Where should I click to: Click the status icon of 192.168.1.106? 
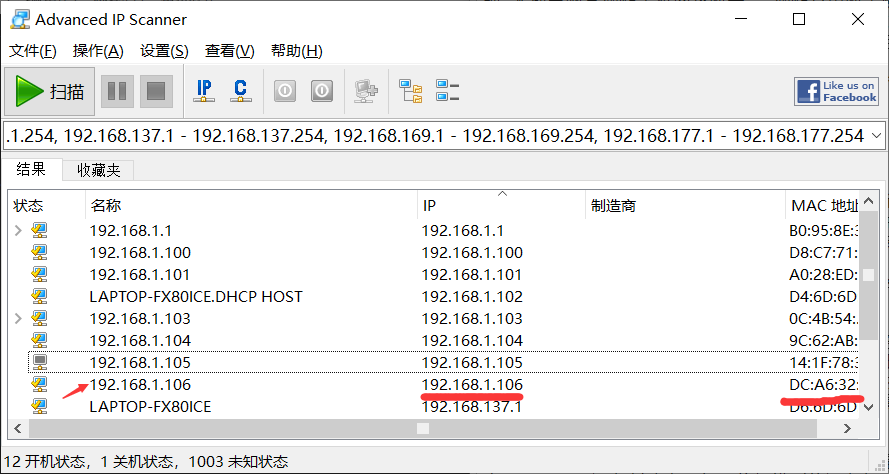click(x=39, y=384)
